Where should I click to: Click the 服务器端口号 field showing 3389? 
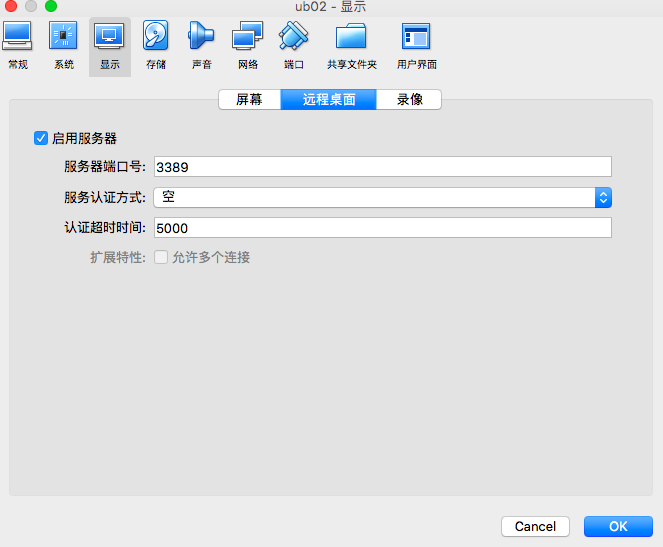tap(382, 167)
